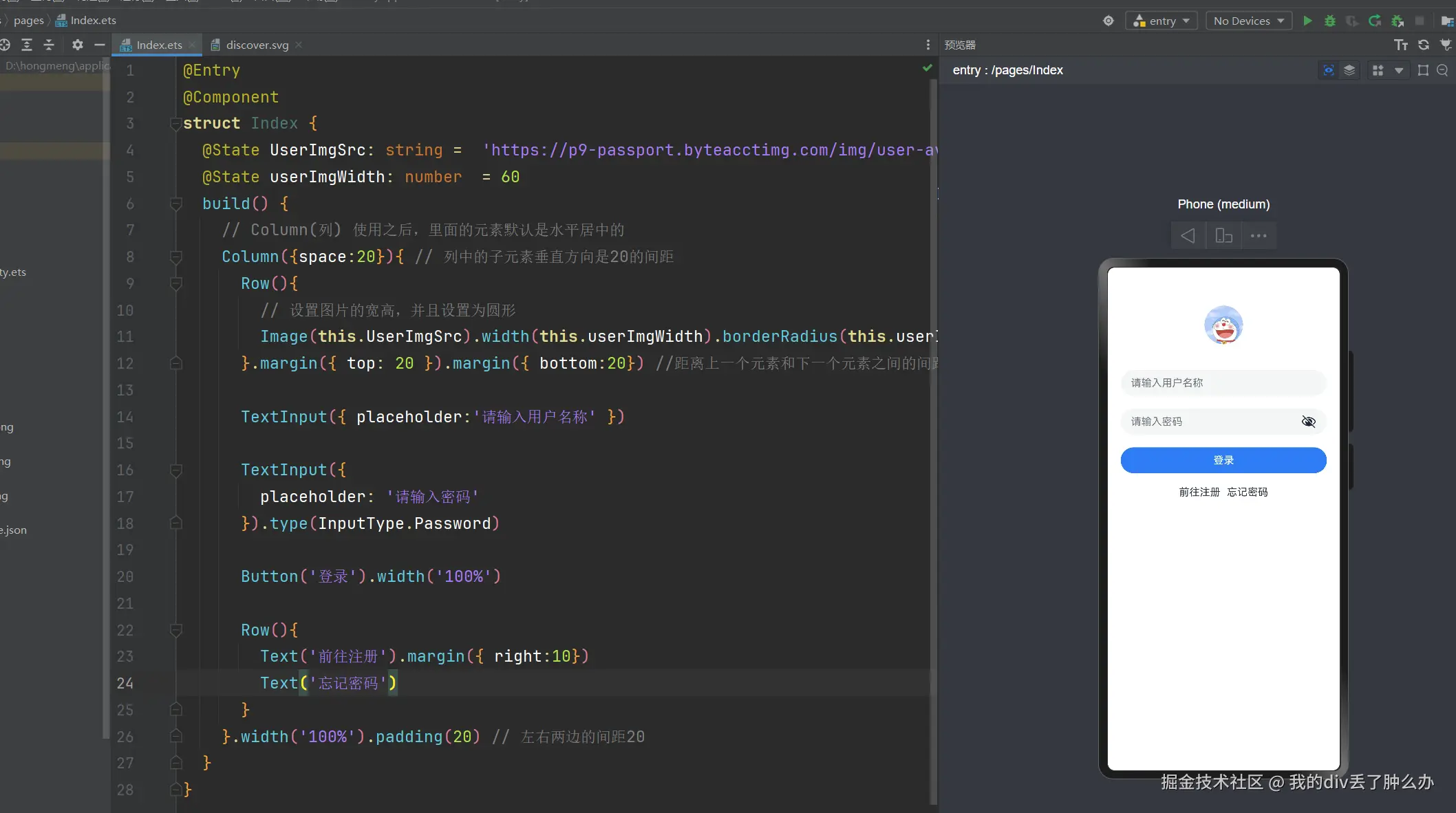
Task: Start debugging with the green bug icon
Action: [x=1329, y=21]
